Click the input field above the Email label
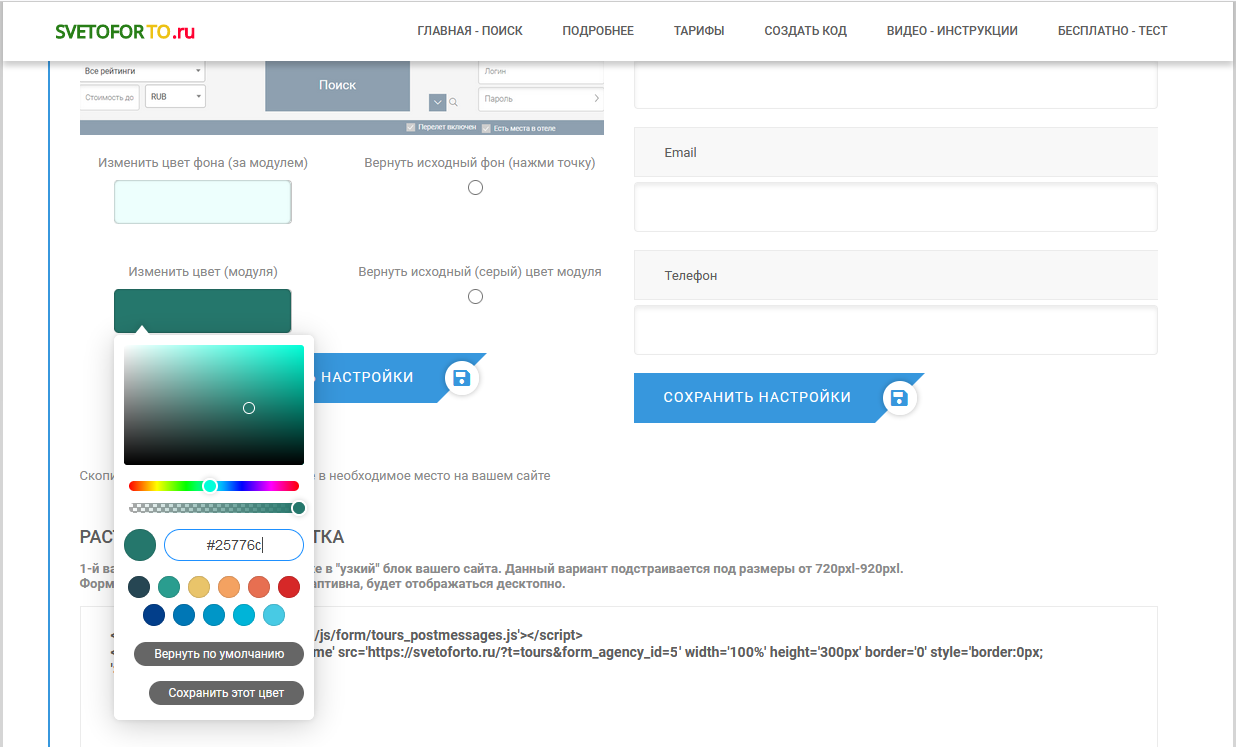 896,84
